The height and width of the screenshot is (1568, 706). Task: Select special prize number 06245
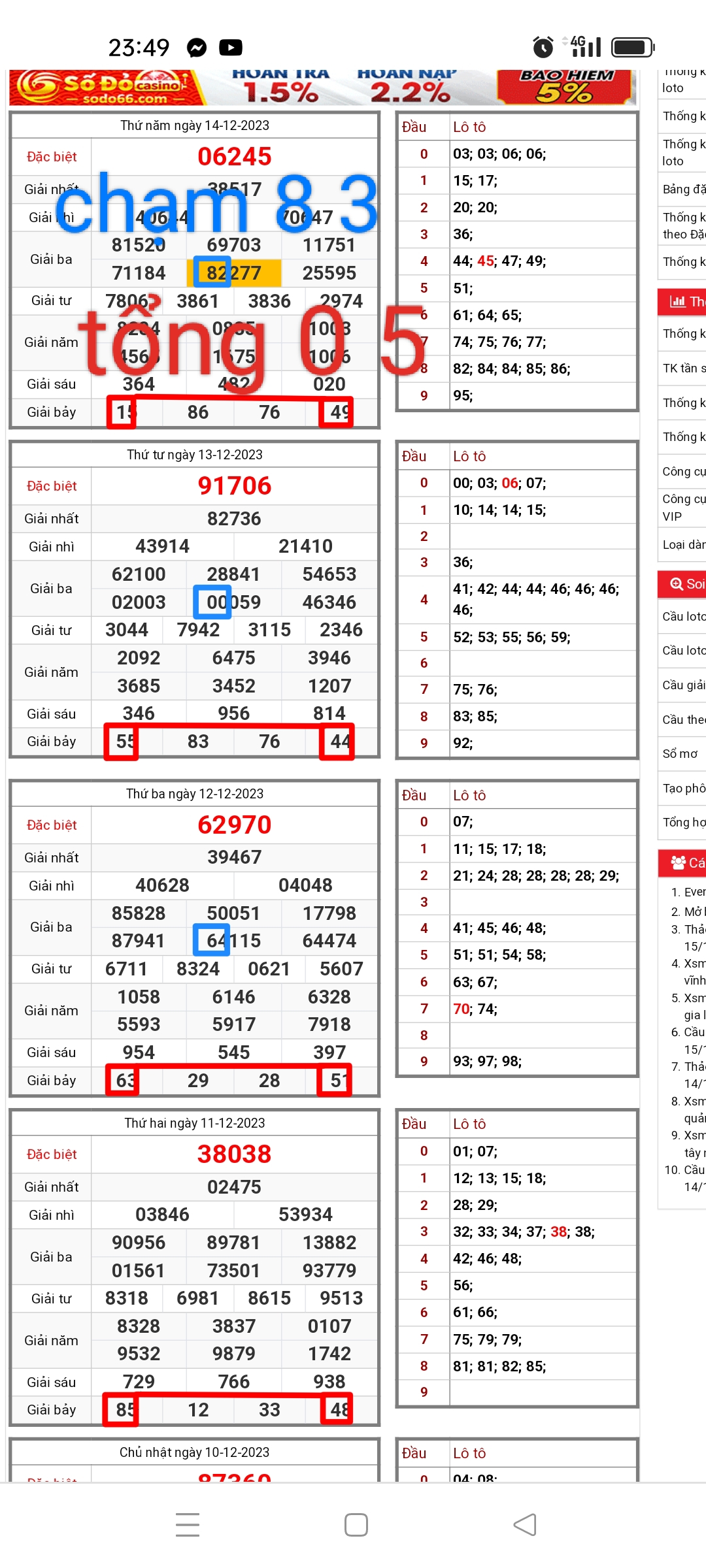click(x=234, y=156)
